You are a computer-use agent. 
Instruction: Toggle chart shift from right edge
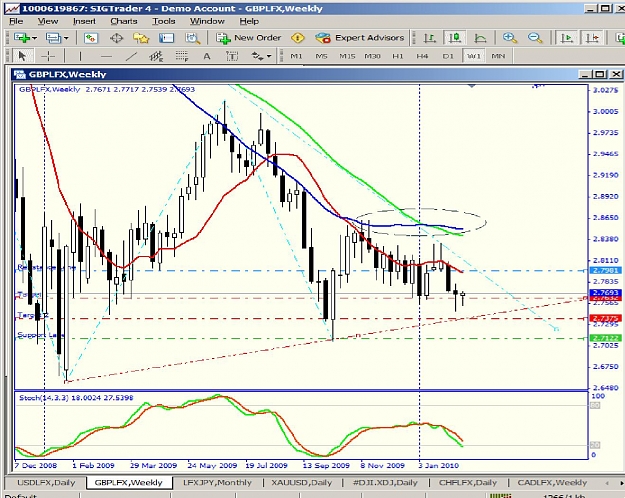click(592, 38)
